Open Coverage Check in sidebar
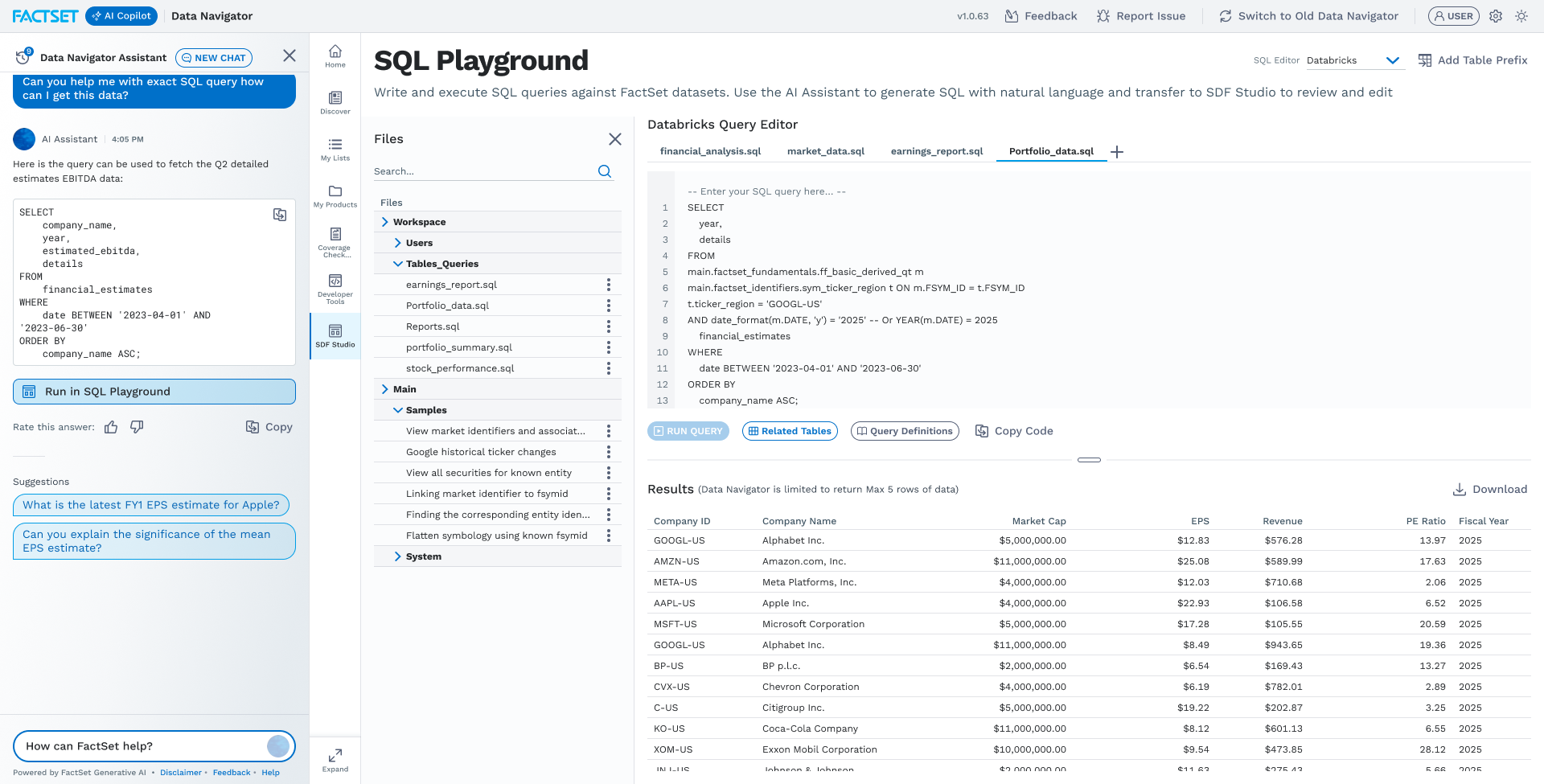The height and width of the screenshot is (784, 1544). coord(335,243)
